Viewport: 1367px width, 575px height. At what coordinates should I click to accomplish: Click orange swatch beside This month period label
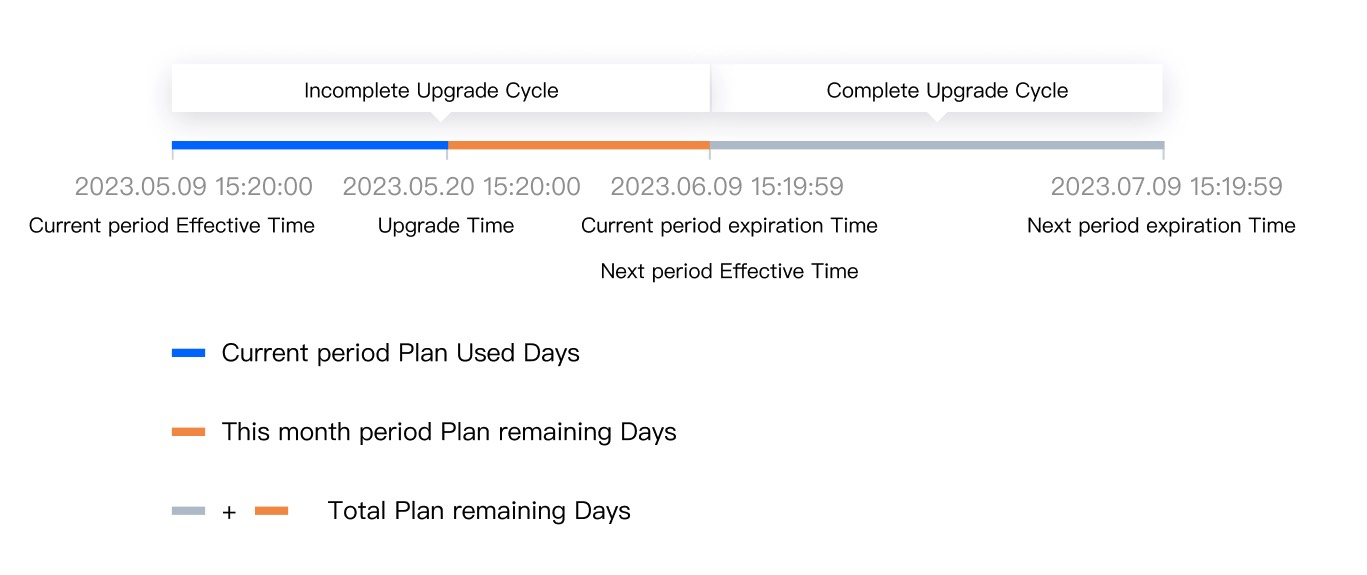(188, 432)
